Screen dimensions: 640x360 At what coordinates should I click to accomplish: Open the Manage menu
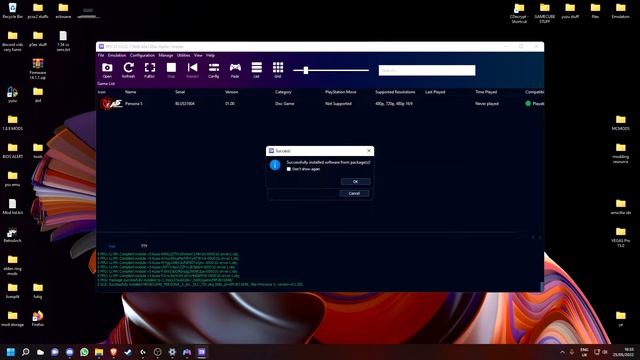tap(166, 55)
